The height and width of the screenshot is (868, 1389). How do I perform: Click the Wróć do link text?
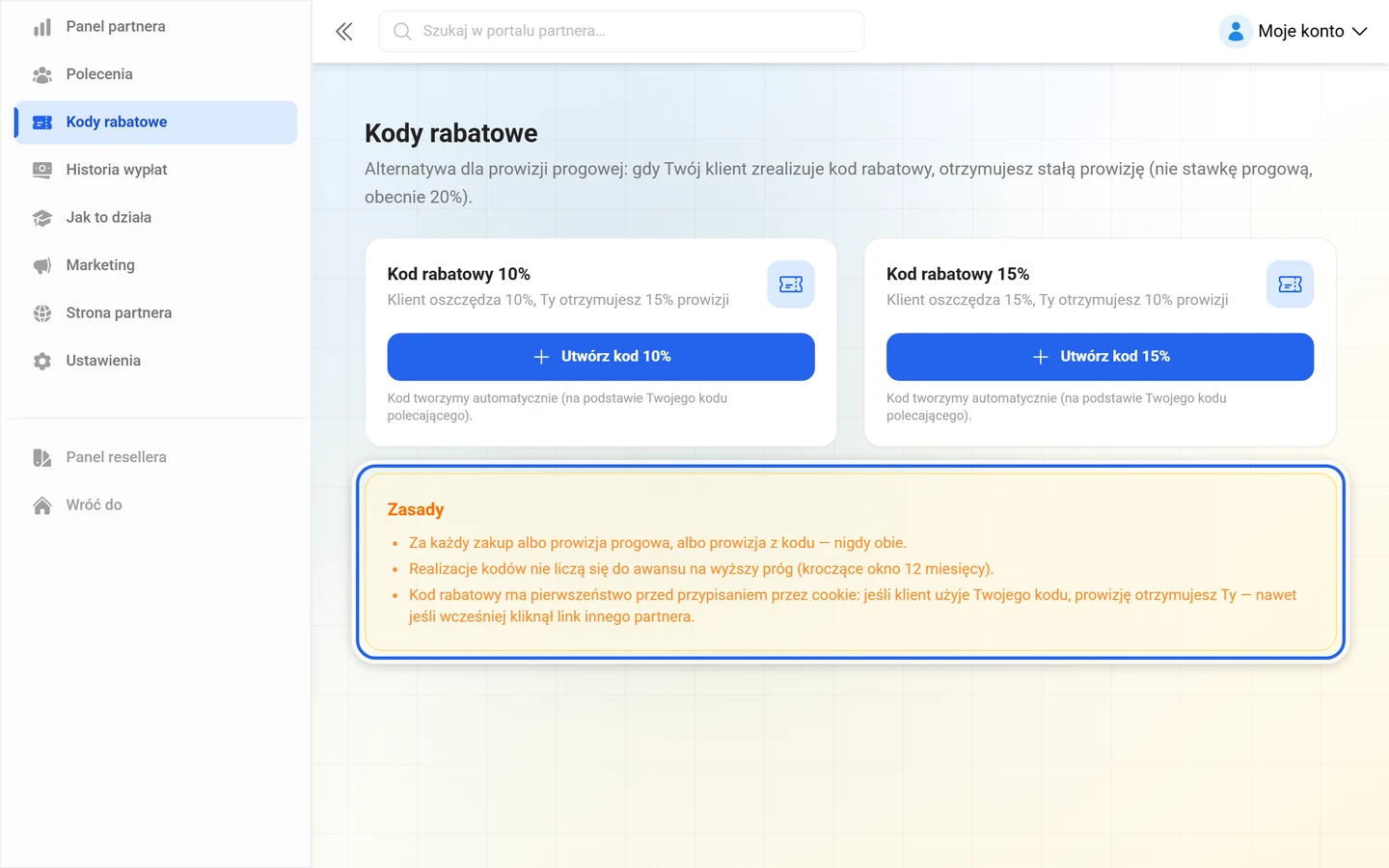94,505
